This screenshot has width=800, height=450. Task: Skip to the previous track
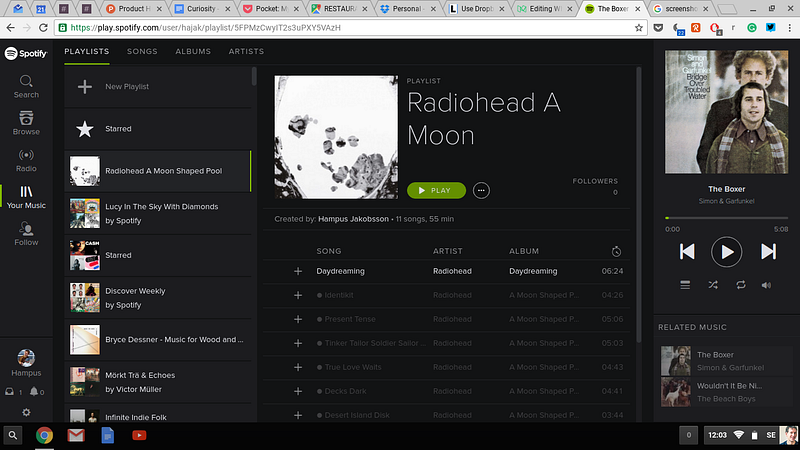pos(687,252)
